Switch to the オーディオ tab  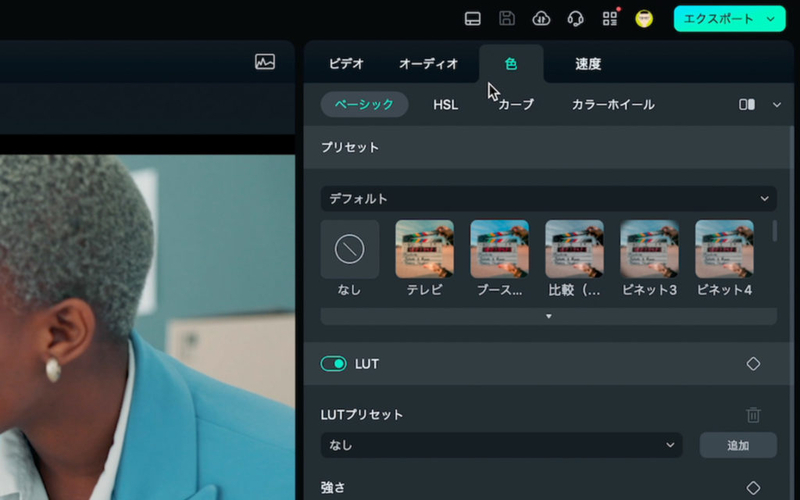[x=429, y=64]
